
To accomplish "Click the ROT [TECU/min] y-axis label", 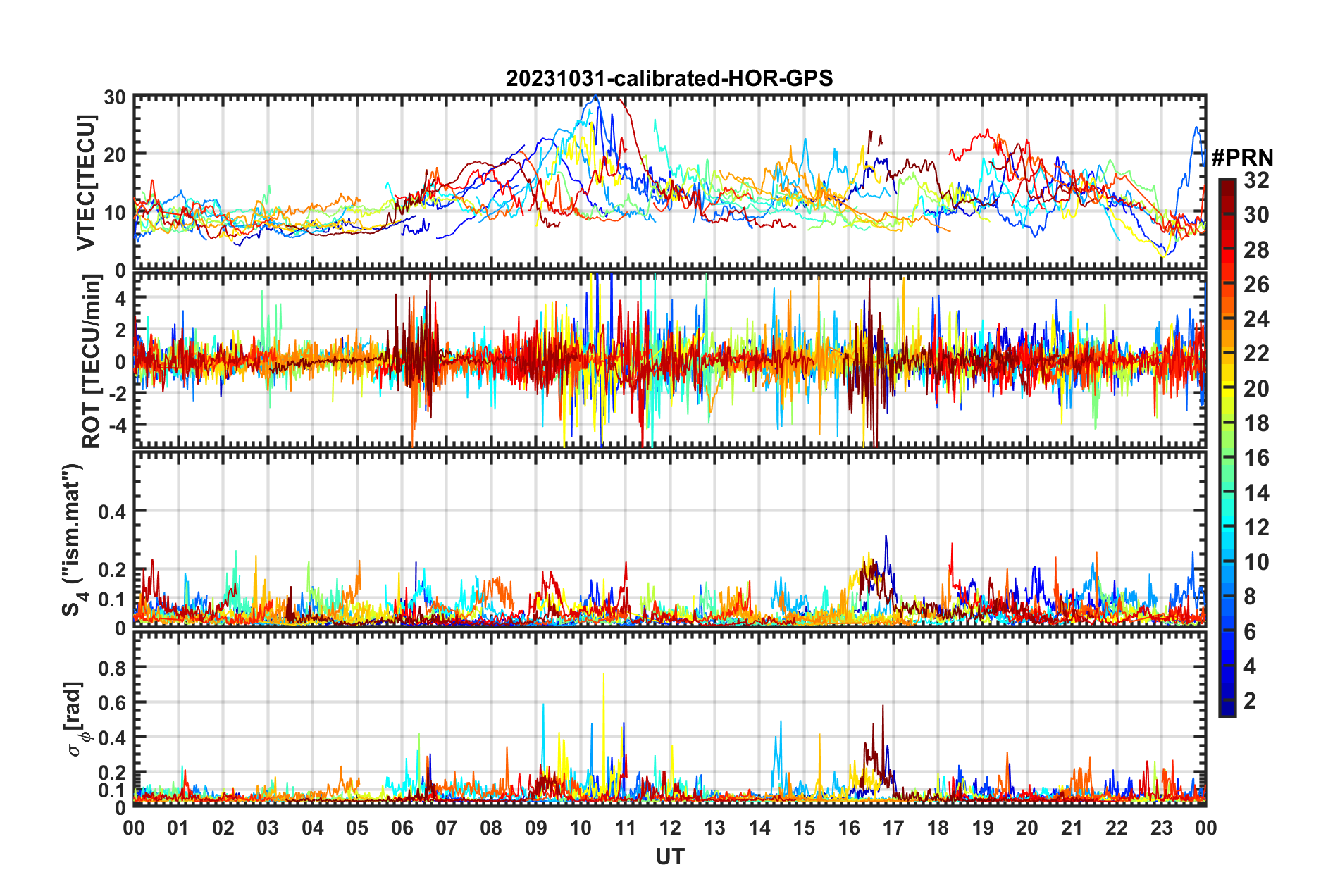I will [92, 361].
